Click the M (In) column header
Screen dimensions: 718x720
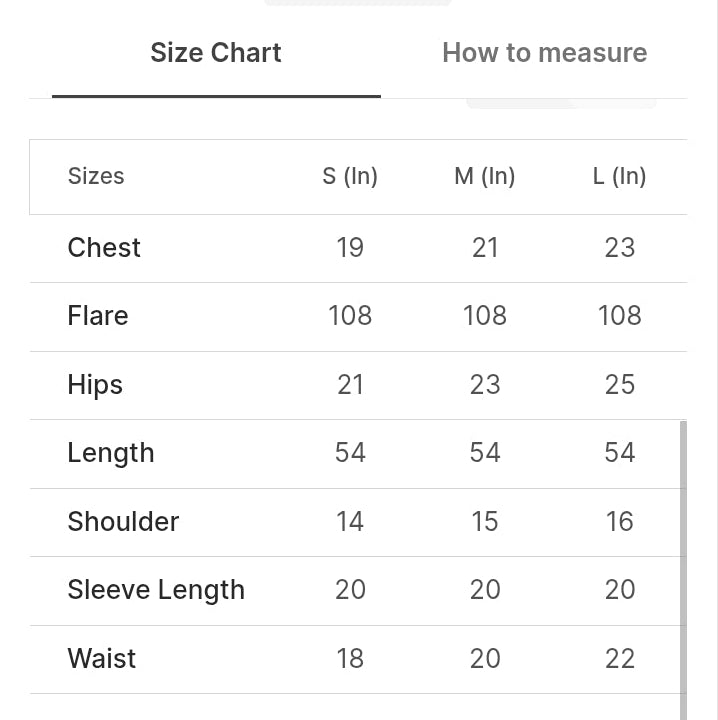coord(485,176)
